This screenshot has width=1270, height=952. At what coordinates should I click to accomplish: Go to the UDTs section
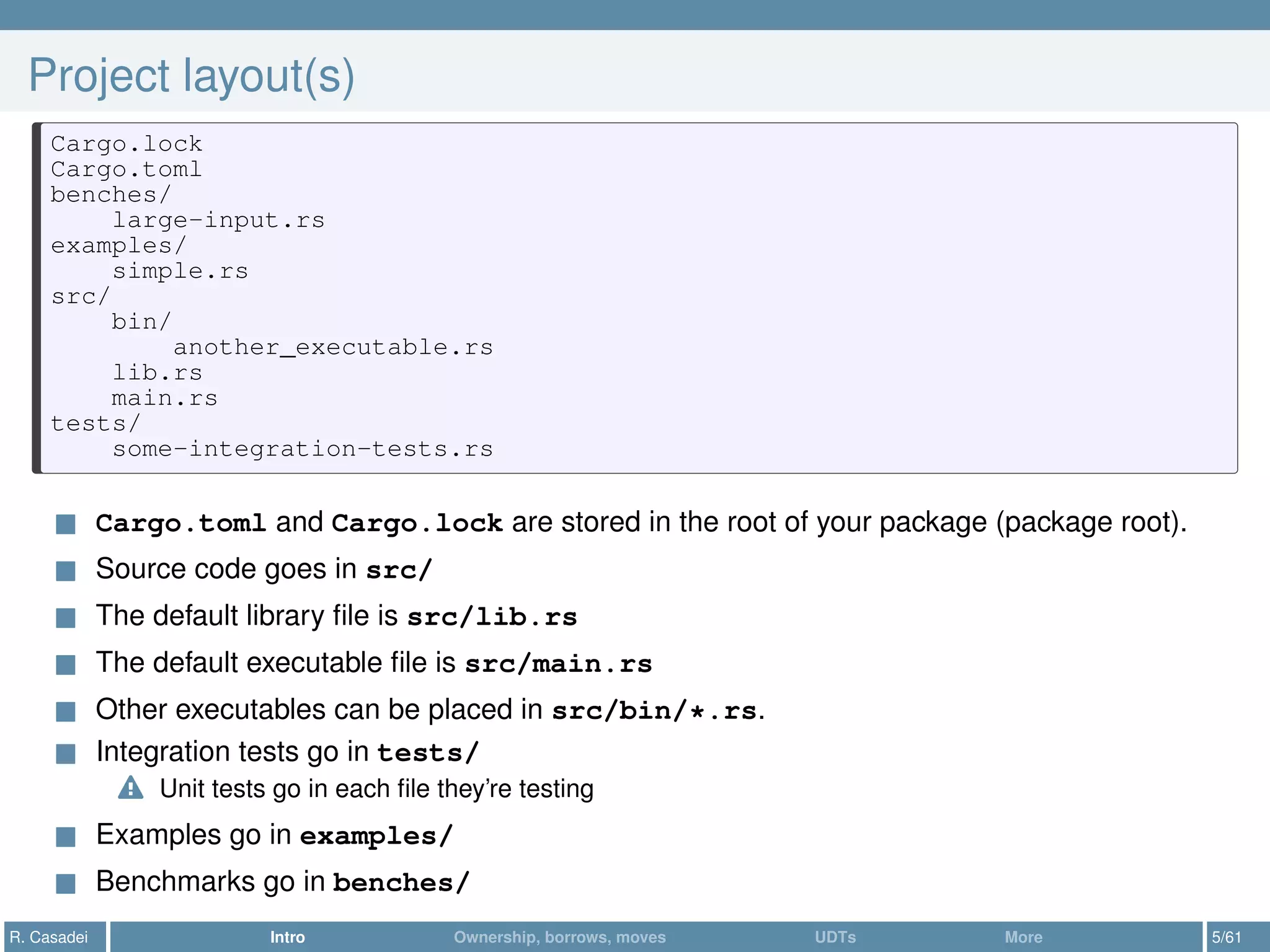pyautogui.click(x=835, y=937)
